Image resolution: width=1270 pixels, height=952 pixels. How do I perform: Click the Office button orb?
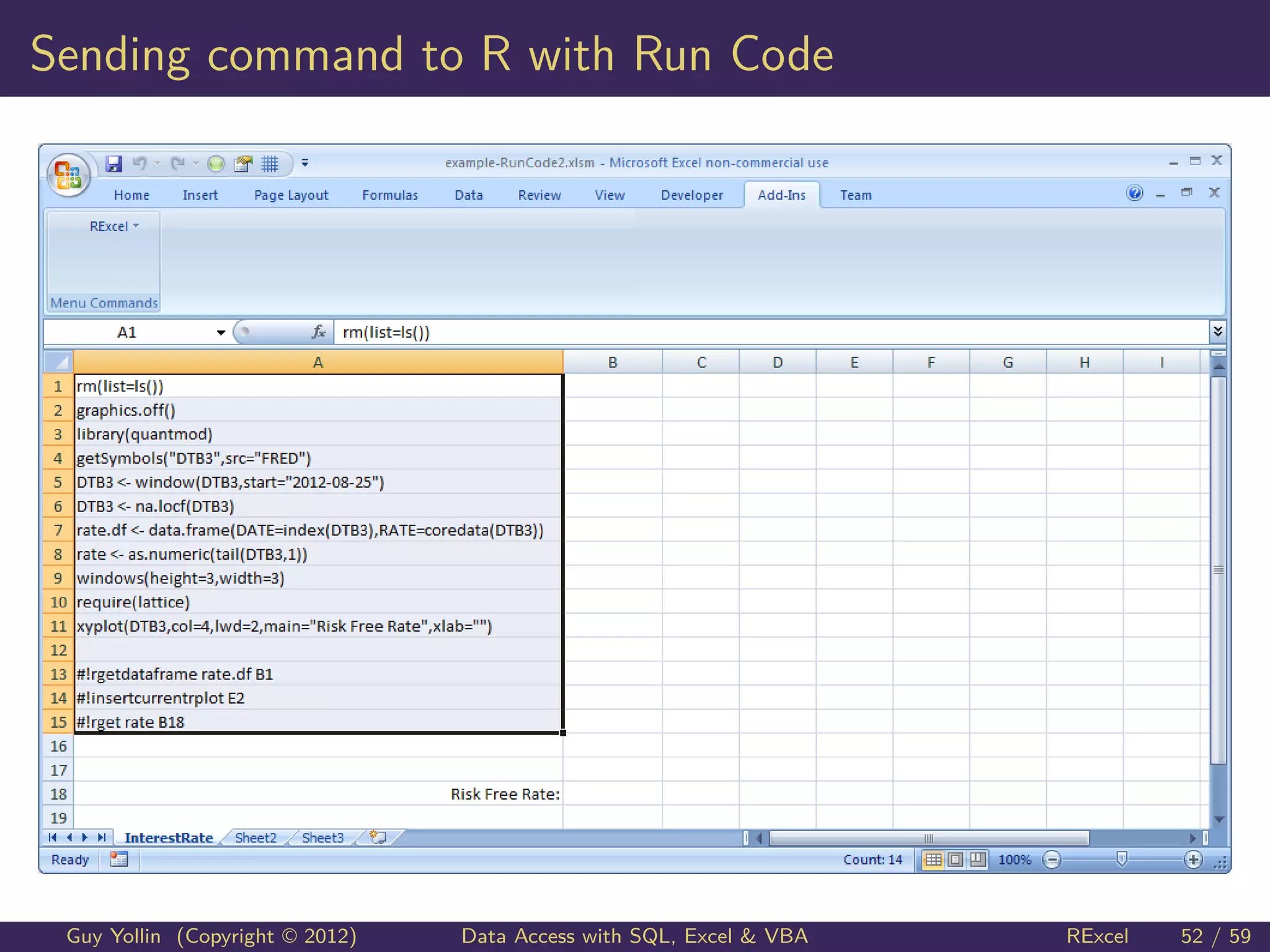[68, 175]
